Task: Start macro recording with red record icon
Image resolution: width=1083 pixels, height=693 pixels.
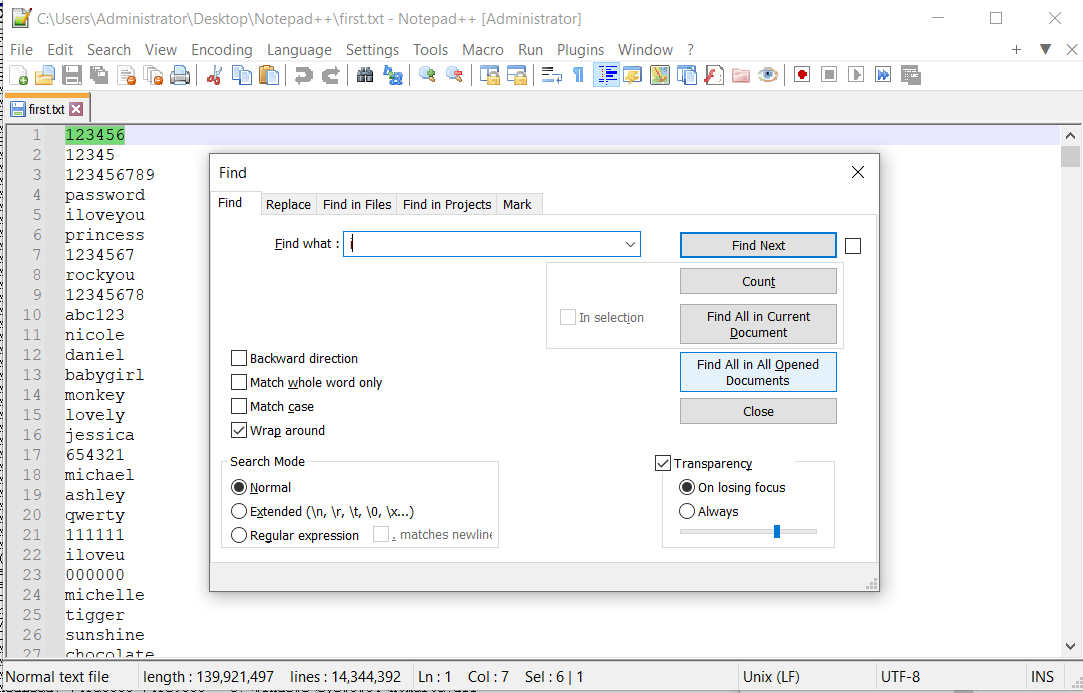Action: click(x=801, y=75)
